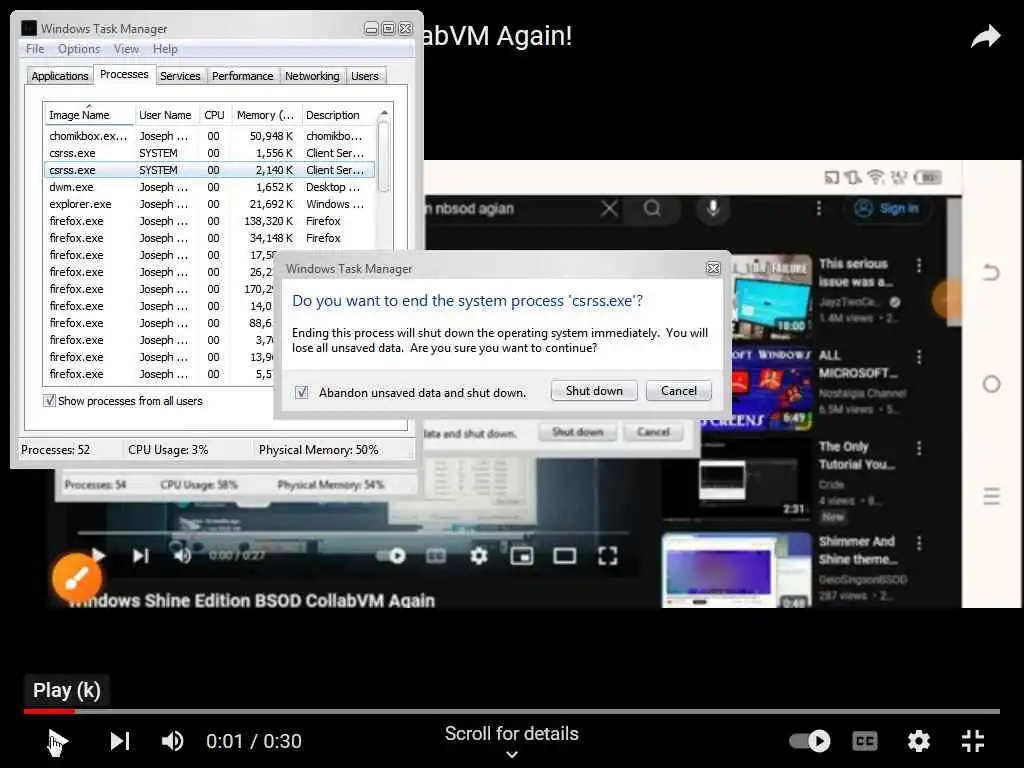Exit full screen in outer player
Viewport: 1024px width, 768px height.
pos(972,741)
